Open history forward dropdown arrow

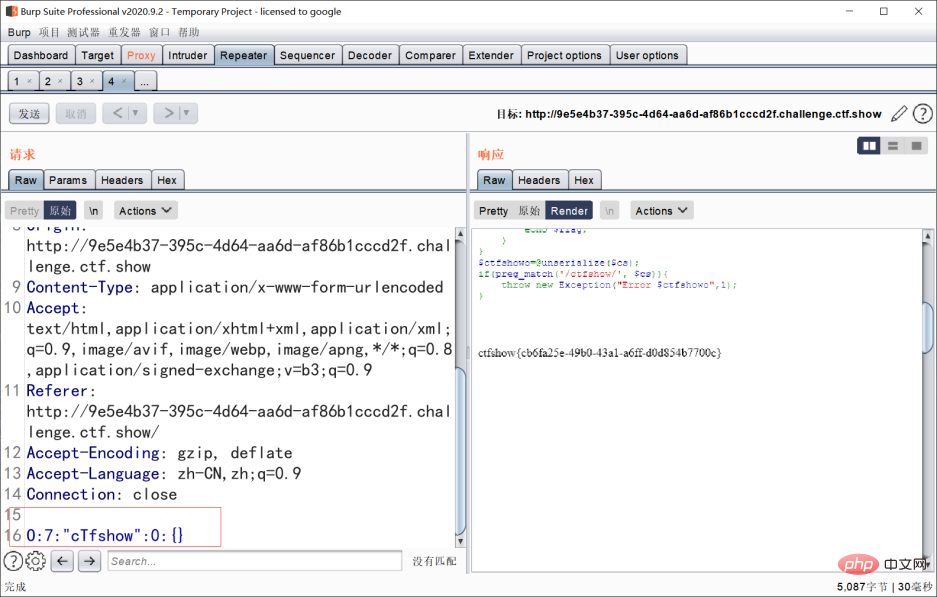(186, 114)
